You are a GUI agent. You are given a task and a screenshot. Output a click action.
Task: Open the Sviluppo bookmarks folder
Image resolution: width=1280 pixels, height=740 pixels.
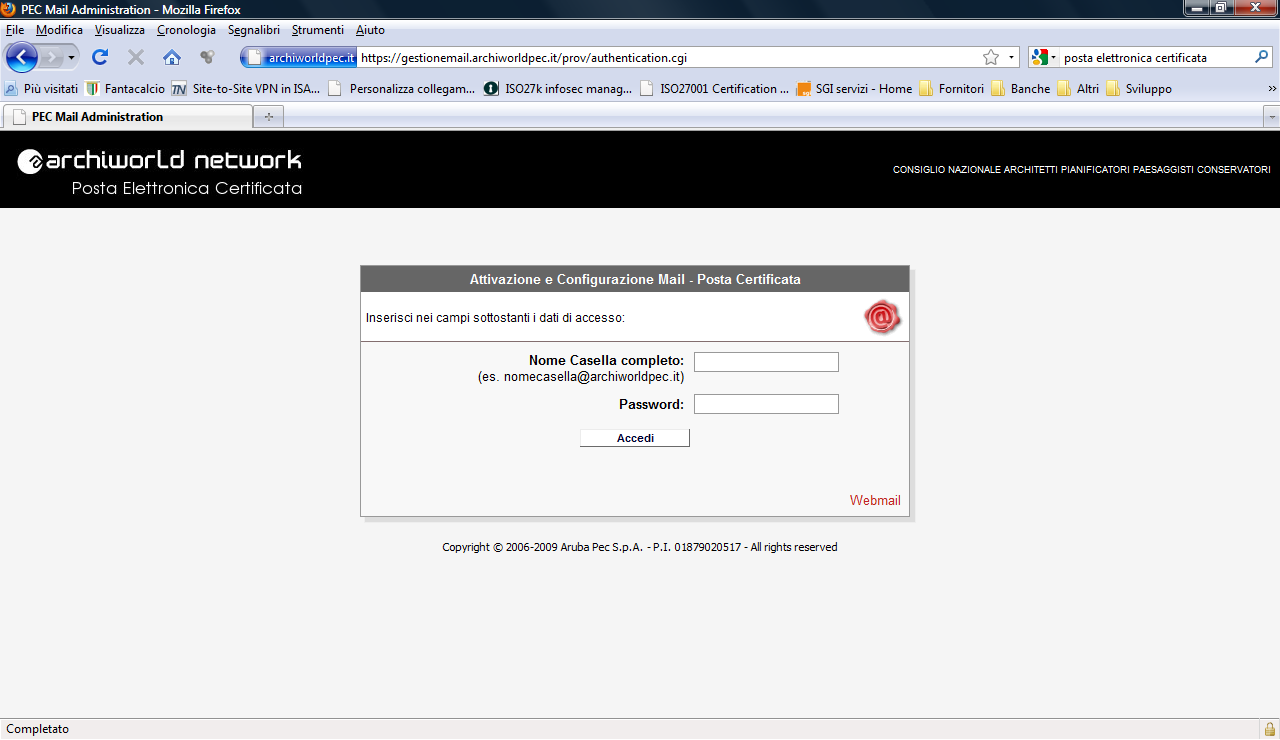(x=1138, y=89)
